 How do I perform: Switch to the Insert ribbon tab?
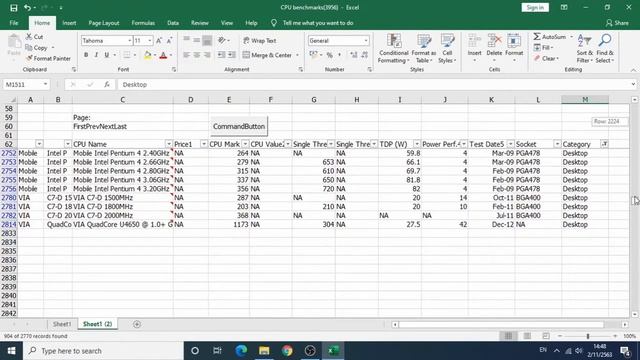[x=69, y=23]
